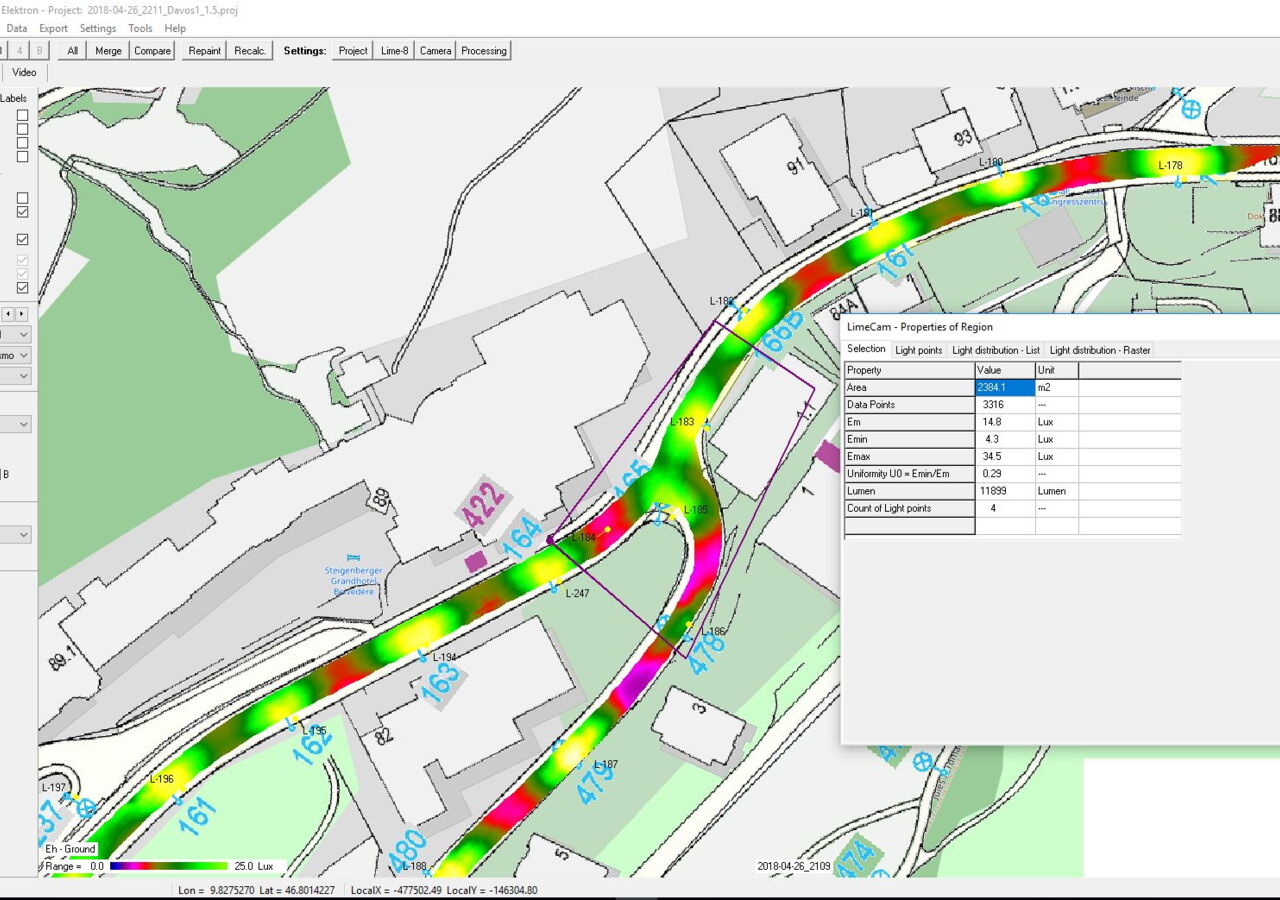Click the 2018-04-26_2109 timestamp on map

point(796,866)
